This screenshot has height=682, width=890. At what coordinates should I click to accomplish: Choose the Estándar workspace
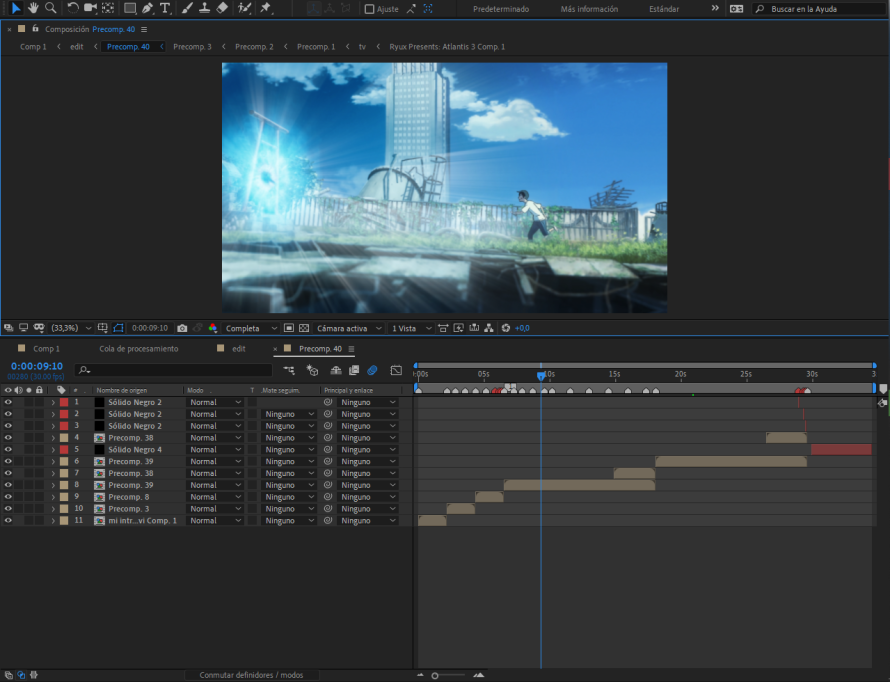pyautogui.click(x=664, y=9)
